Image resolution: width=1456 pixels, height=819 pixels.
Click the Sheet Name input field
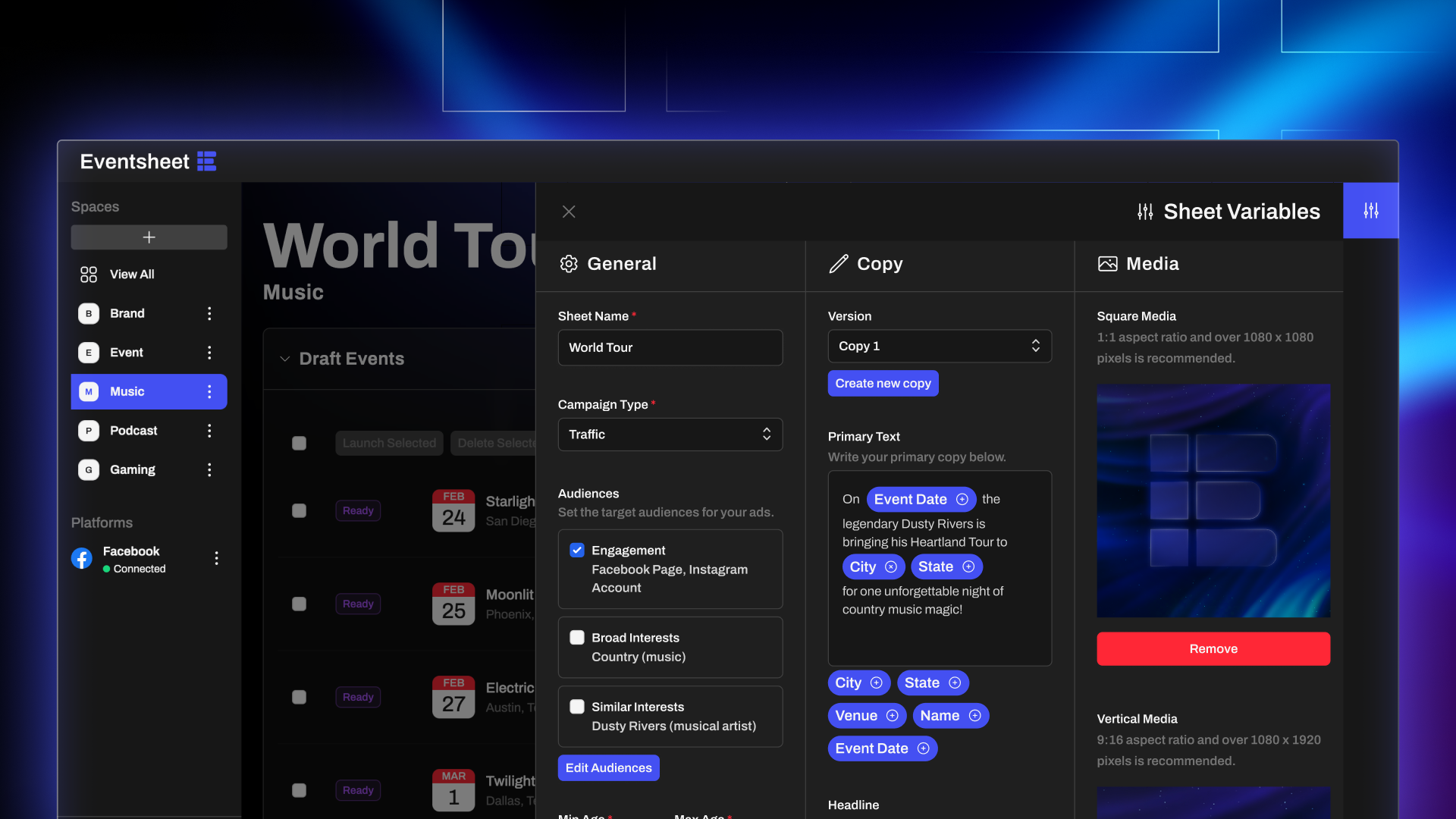[x=670, y=348]
